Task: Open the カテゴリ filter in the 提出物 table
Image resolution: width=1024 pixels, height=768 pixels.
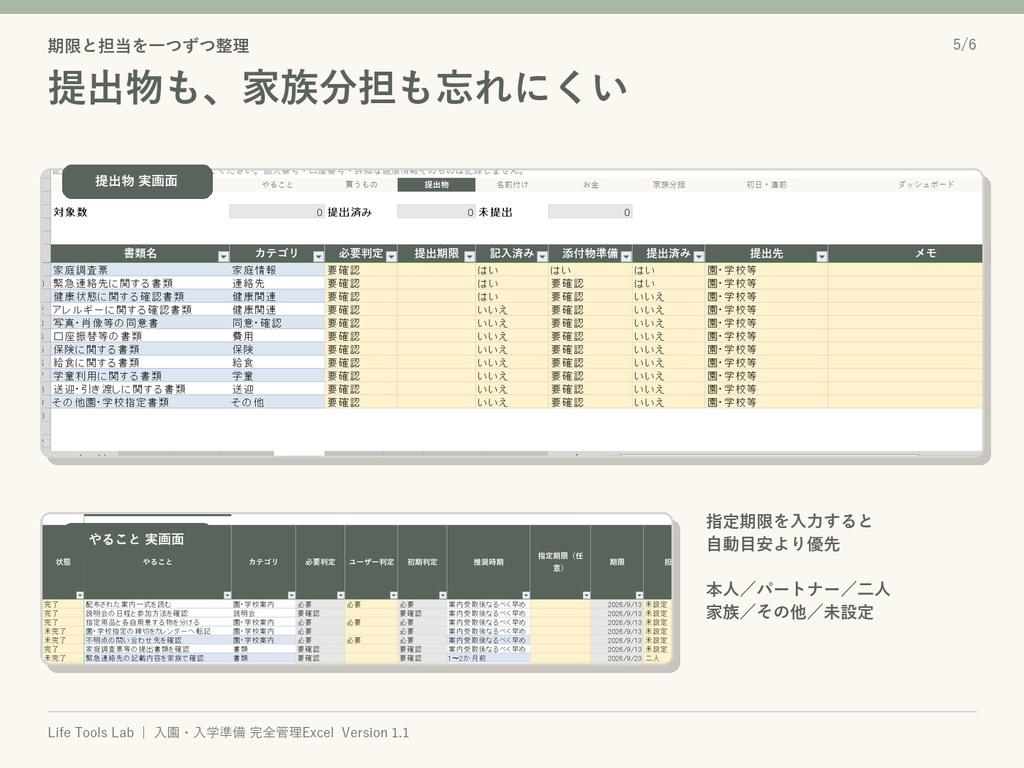Action: (319, 257)
